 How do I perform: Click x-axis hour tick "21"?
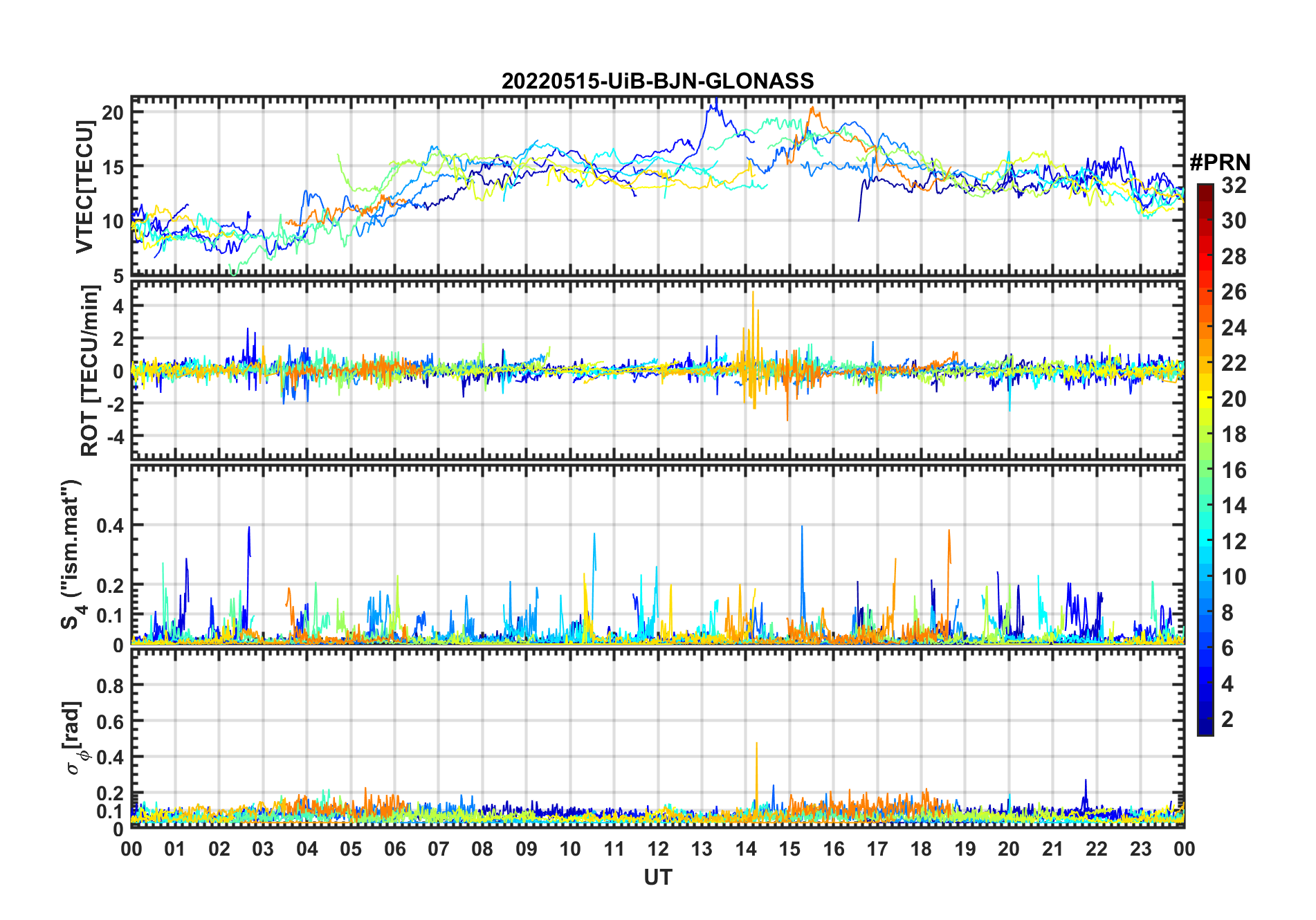click(x=1053, y=849)
